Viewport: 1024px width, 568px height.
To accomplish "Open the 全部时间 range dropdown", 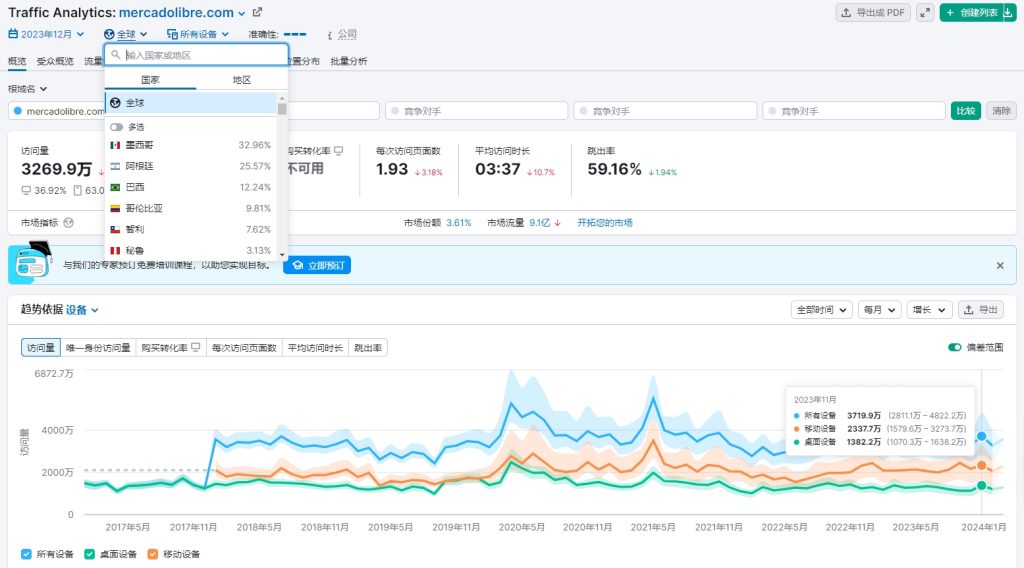I will tap(822, 309).
